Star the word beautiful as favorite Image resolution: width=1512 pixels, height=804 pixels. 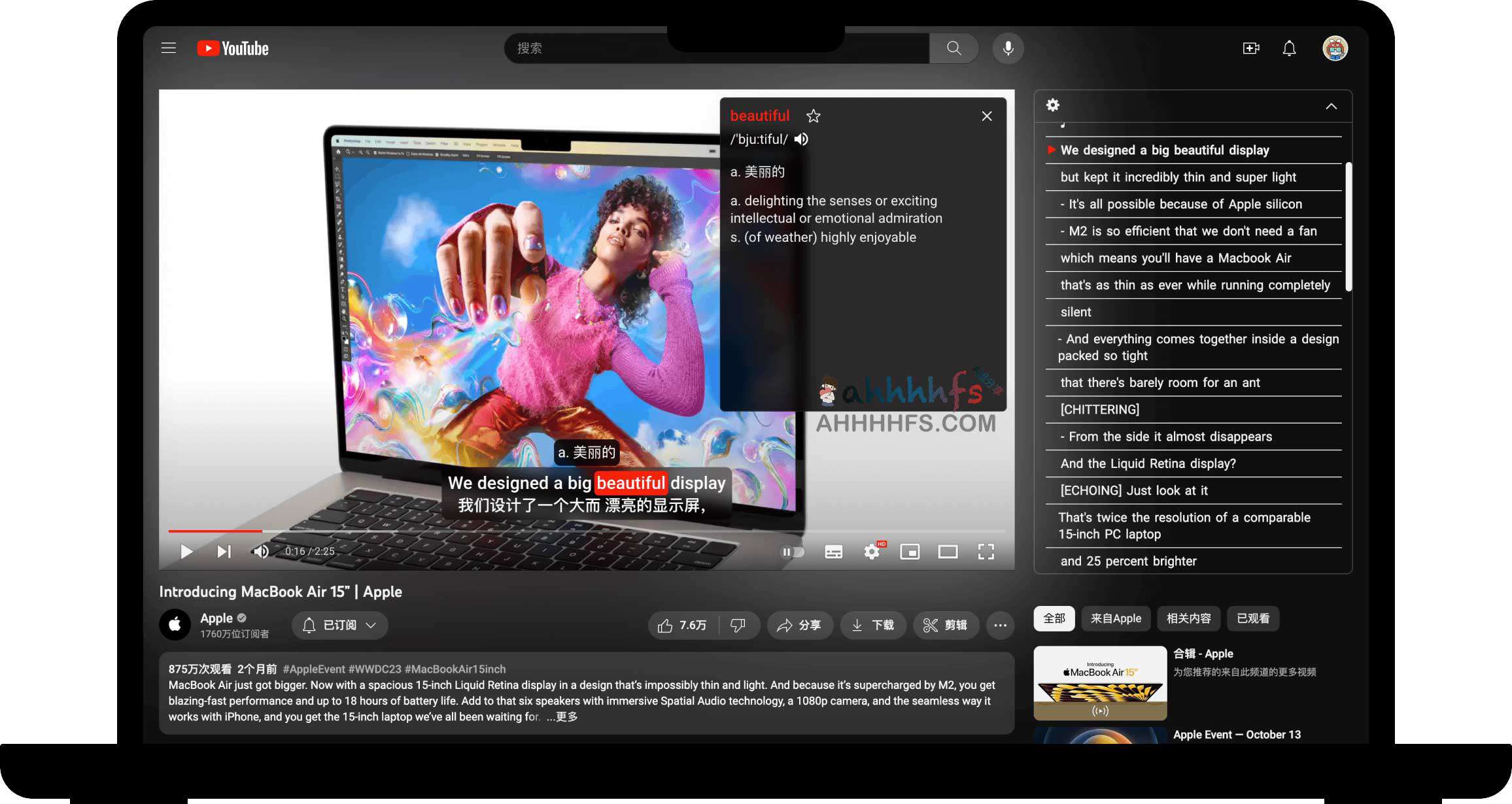[x=813, y=116]
